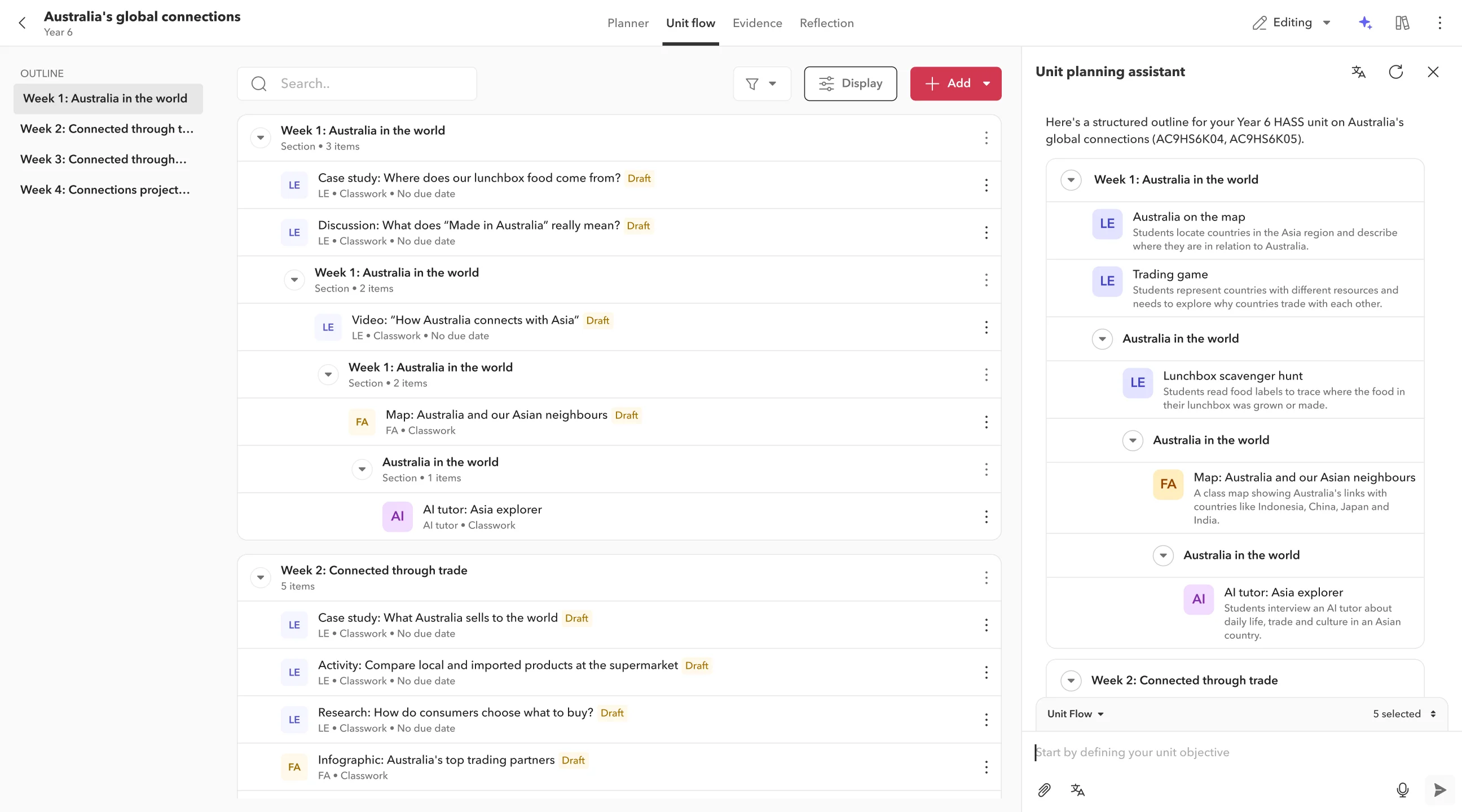Go back using the left arrow icon
Screen dimensions: 1462x812
pos(22,23)
